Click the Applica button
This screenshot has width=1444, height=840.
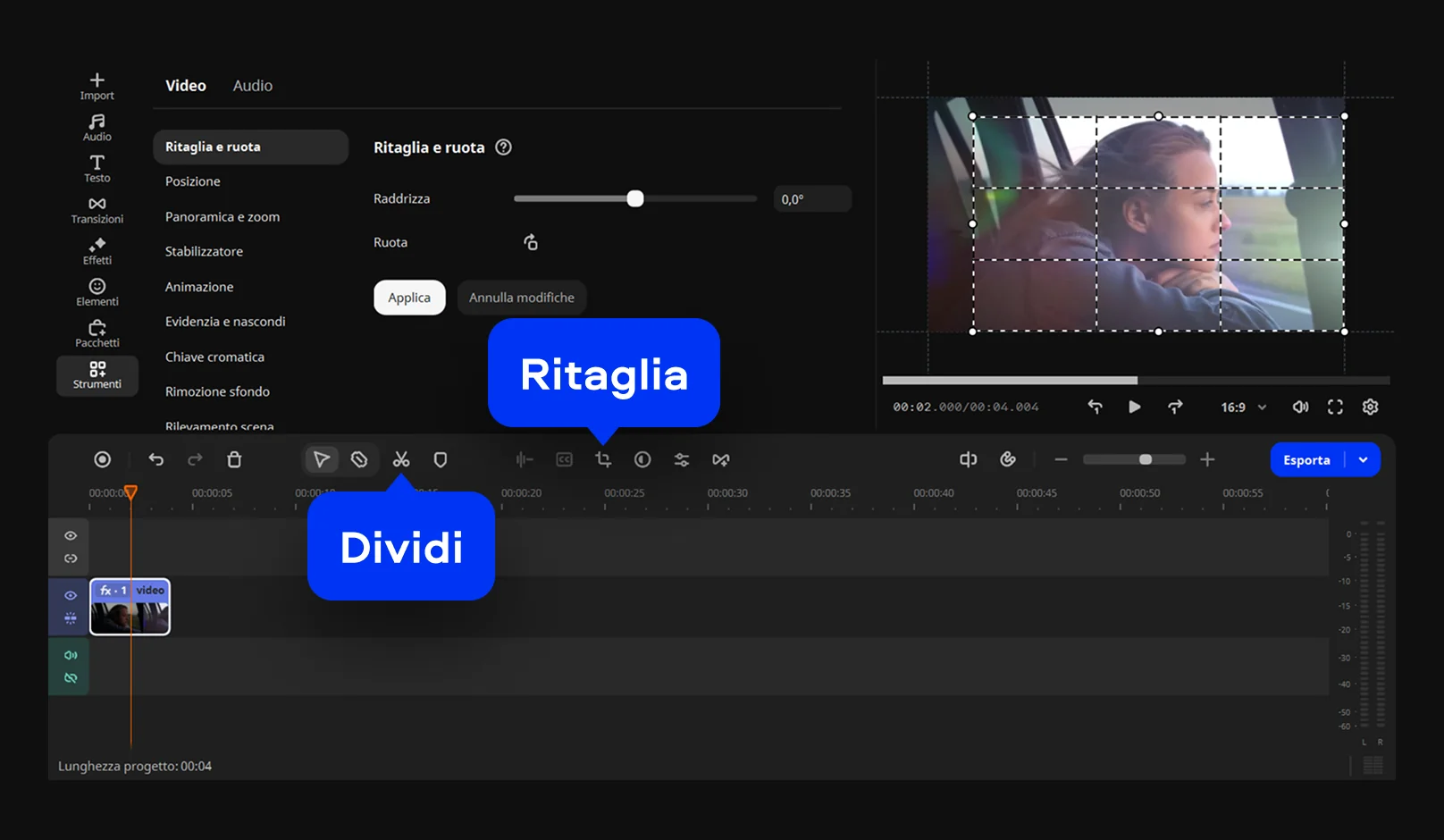click(x=409, y=298)
